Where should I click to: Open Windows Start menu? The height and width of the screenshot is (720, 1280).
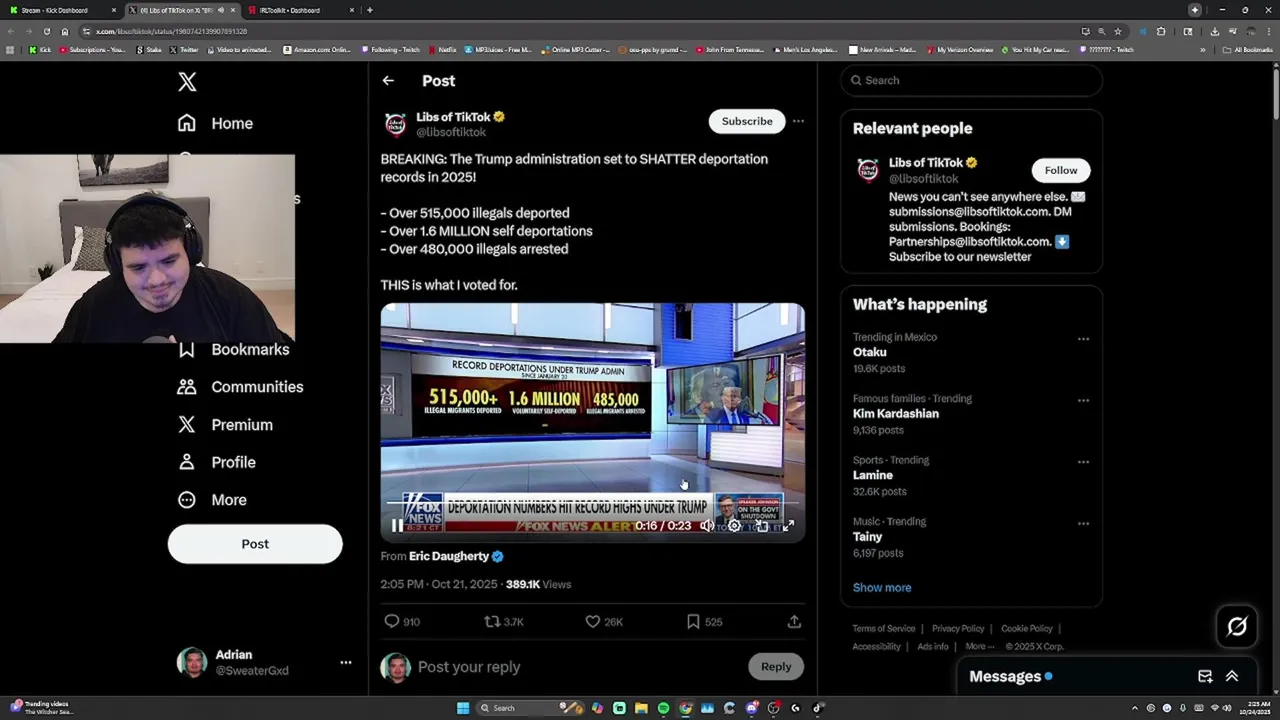click(463, 708)
